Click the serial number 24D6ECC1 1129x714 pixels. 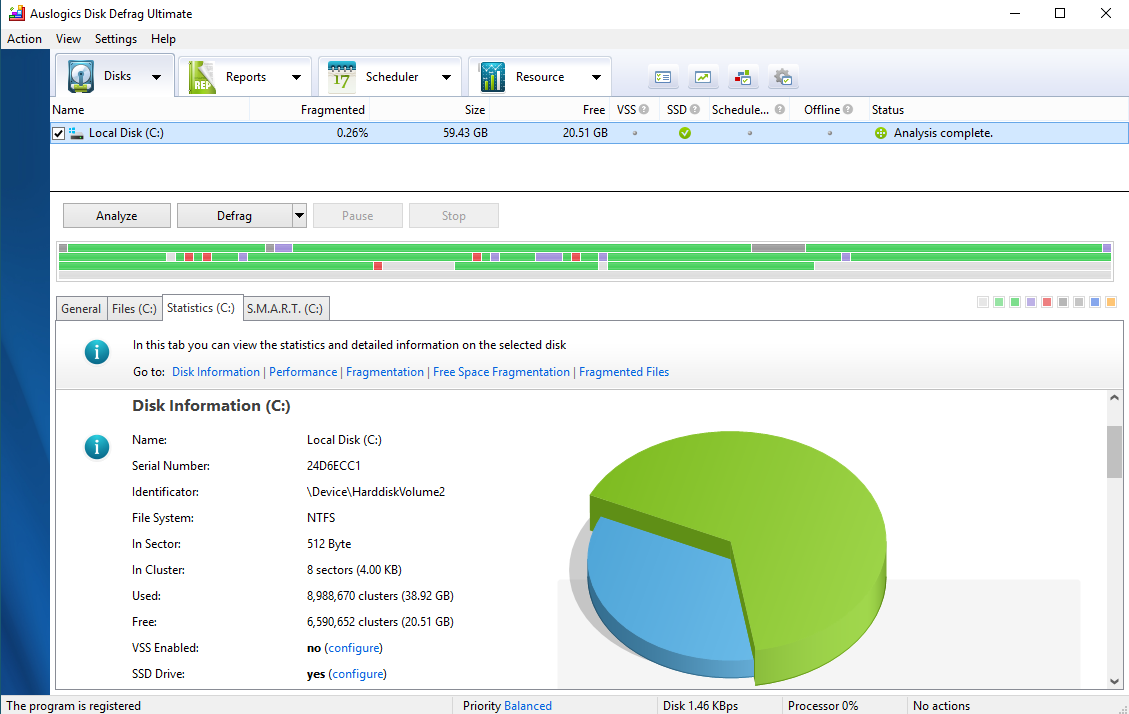tap(333, 466)
